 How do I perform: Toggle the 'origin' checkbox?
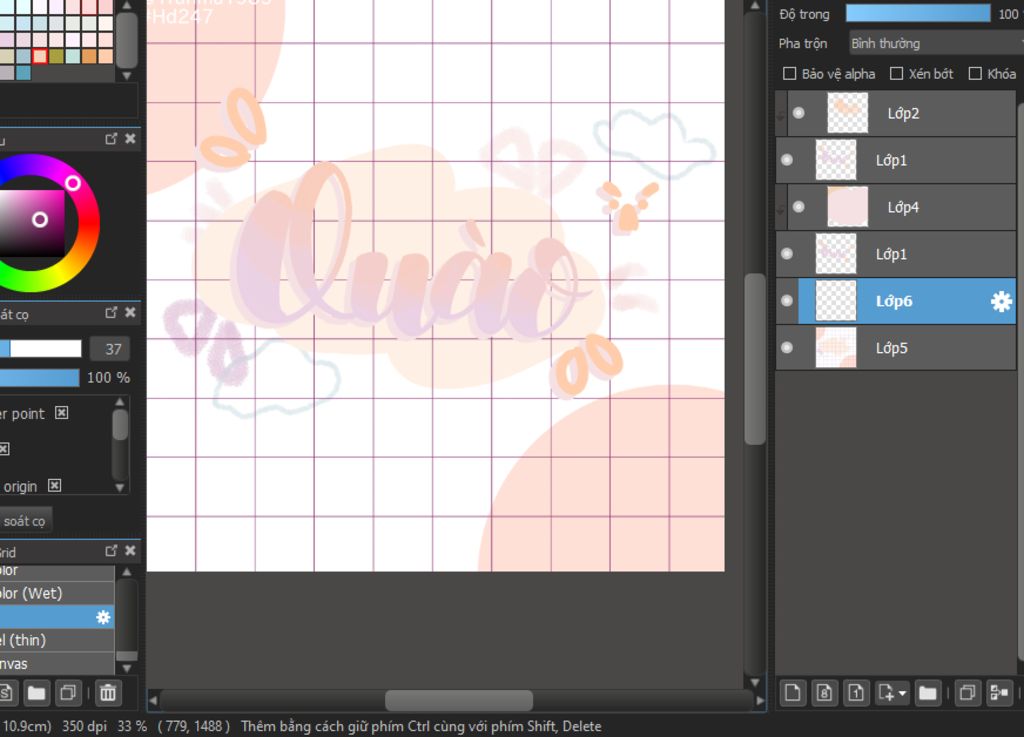pyautogui.click(x=55, y=485)
